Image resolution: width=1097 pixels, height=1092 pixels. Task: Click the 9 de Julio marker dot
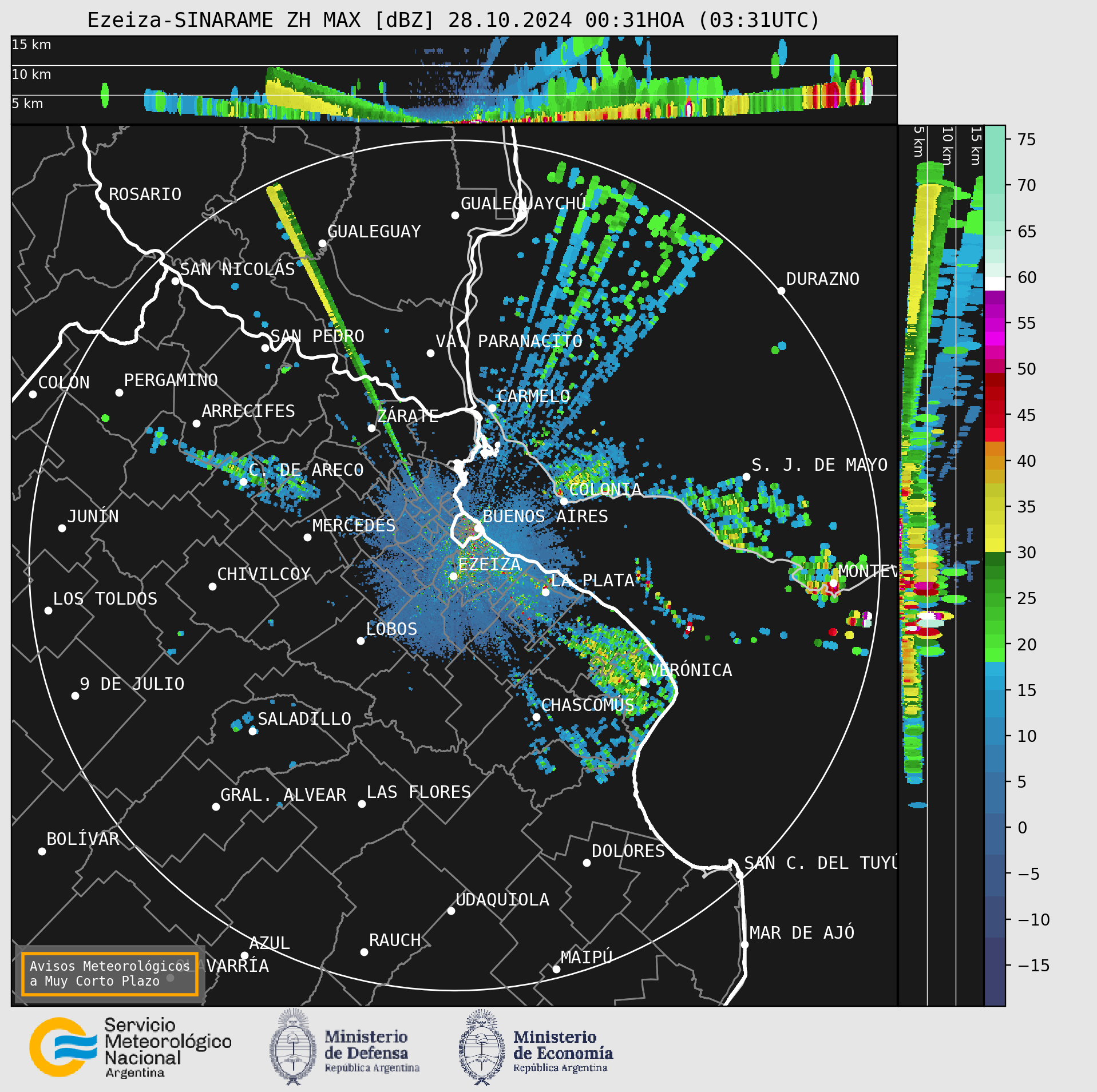pos(75,696)
